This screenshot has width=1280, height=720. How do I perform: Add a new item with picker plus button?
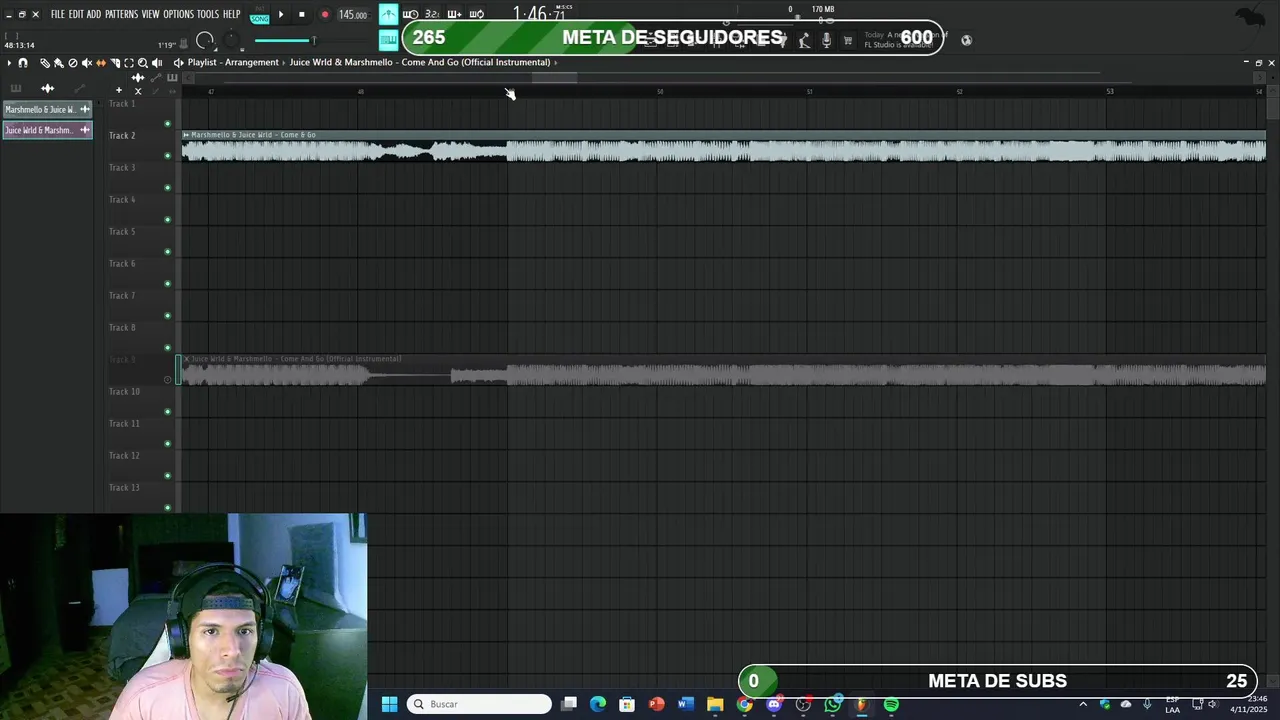pos(119,90)
